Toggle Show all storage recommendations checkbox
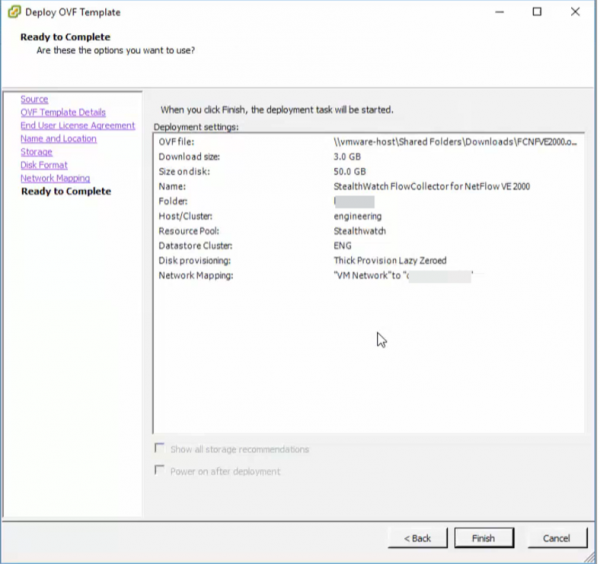The width and height of the screenshot is (600, 564). 159,450
